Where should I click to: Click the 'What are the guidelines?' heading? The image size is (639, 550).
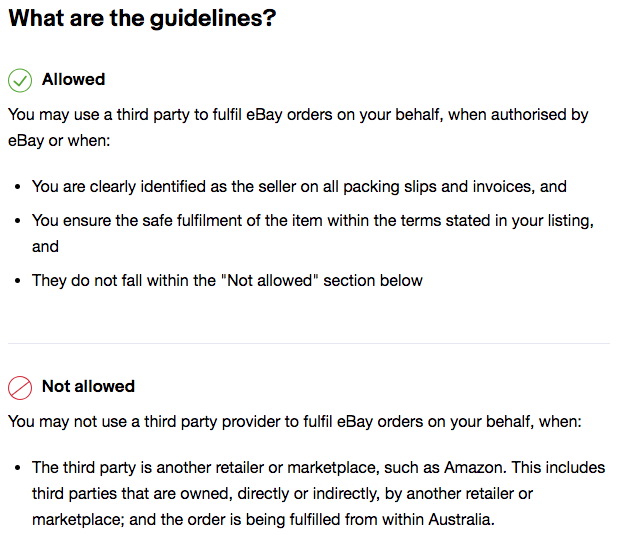point(142,19)
